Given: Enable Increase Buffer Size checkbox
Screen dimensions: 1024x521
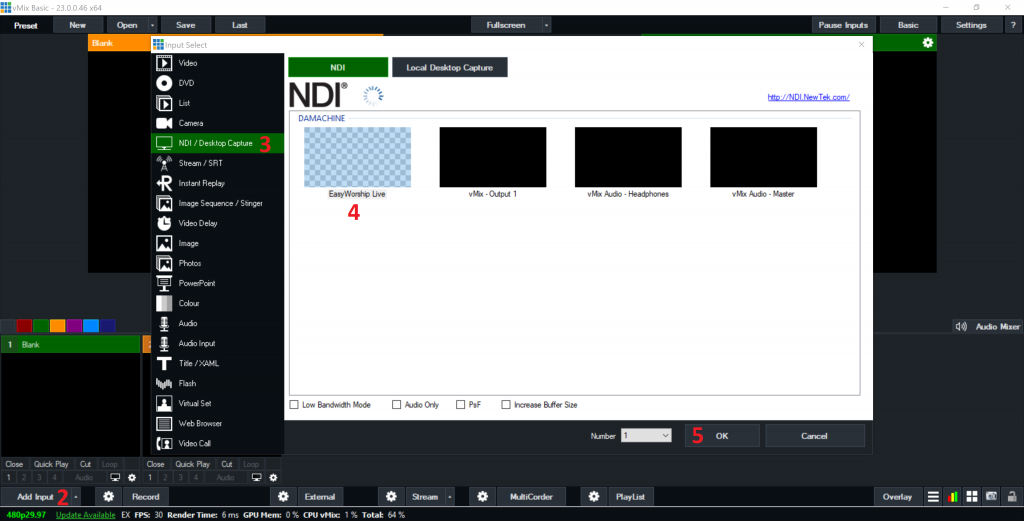Looking at the screenshot, I should pyautogui.click(x=505, y=405).
